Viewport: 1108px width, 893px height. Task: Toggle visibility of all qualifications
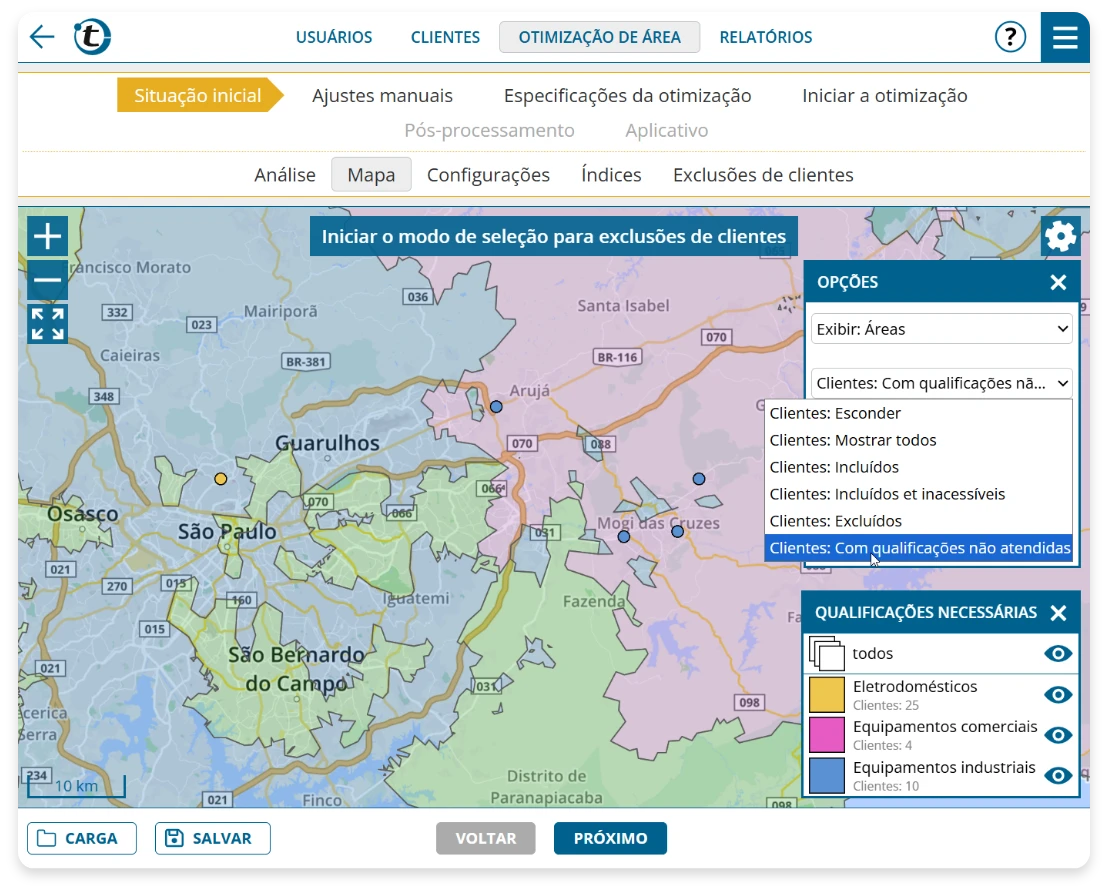pyautogui.click(x=1058, y=654)
